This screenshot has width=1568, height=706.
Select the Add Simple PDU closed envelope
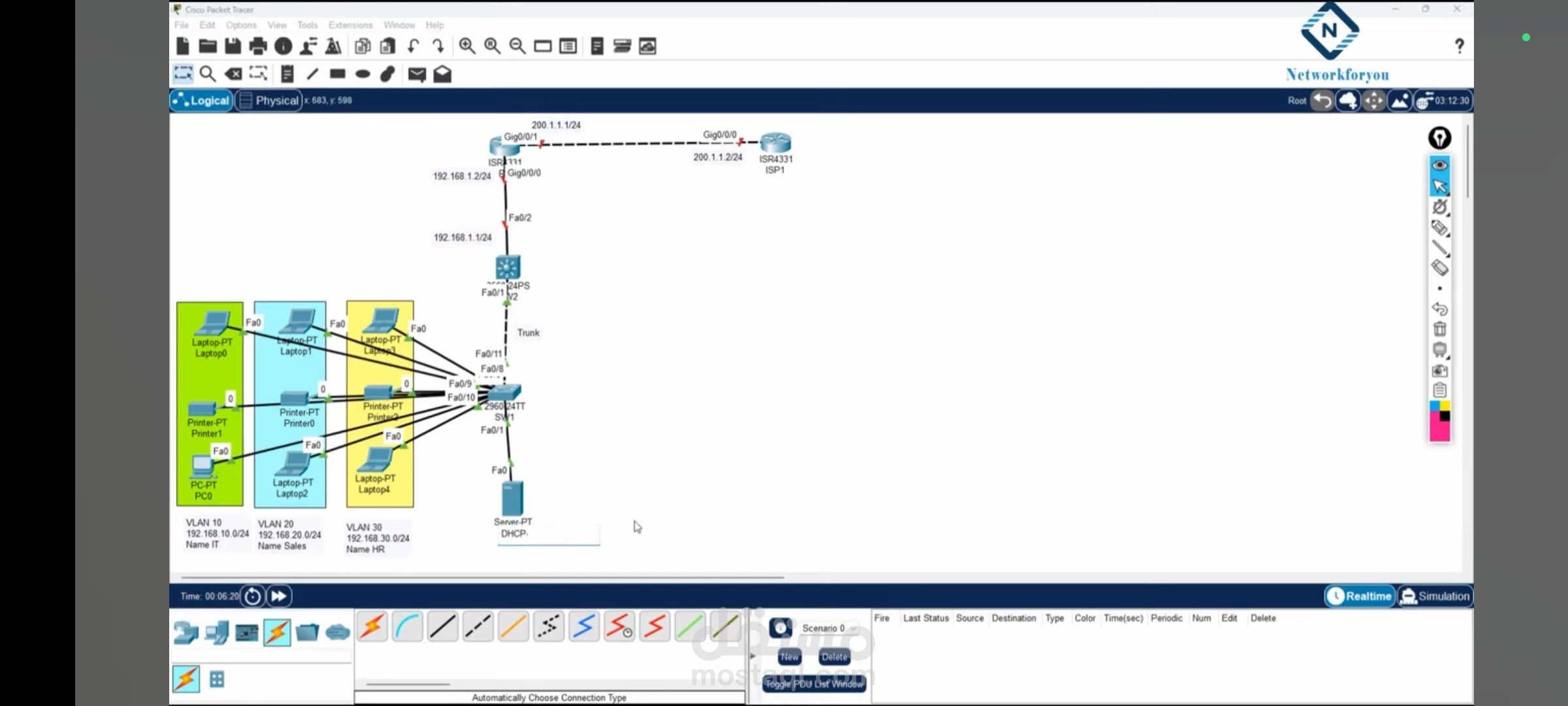(417, 75)
